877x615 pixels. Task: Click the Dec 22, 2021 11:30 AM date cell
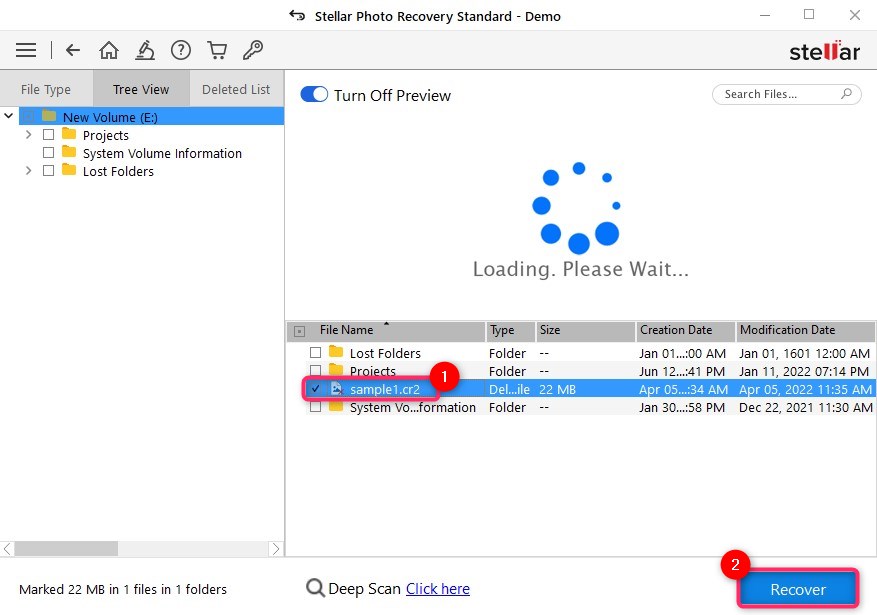point(805,408)
